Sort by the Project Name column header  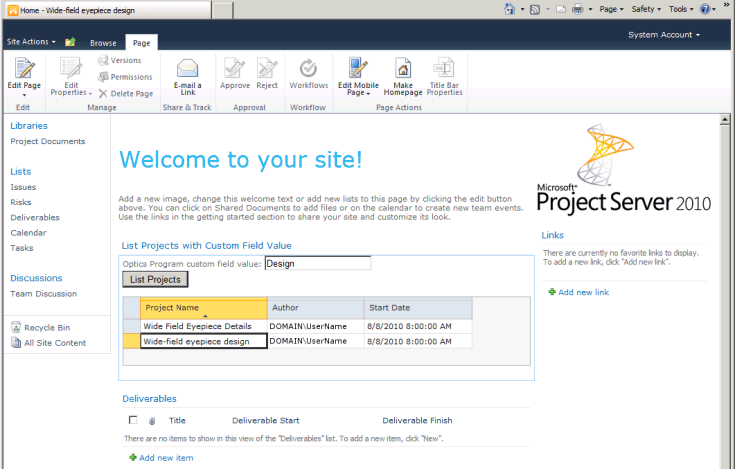click(203, 308)
